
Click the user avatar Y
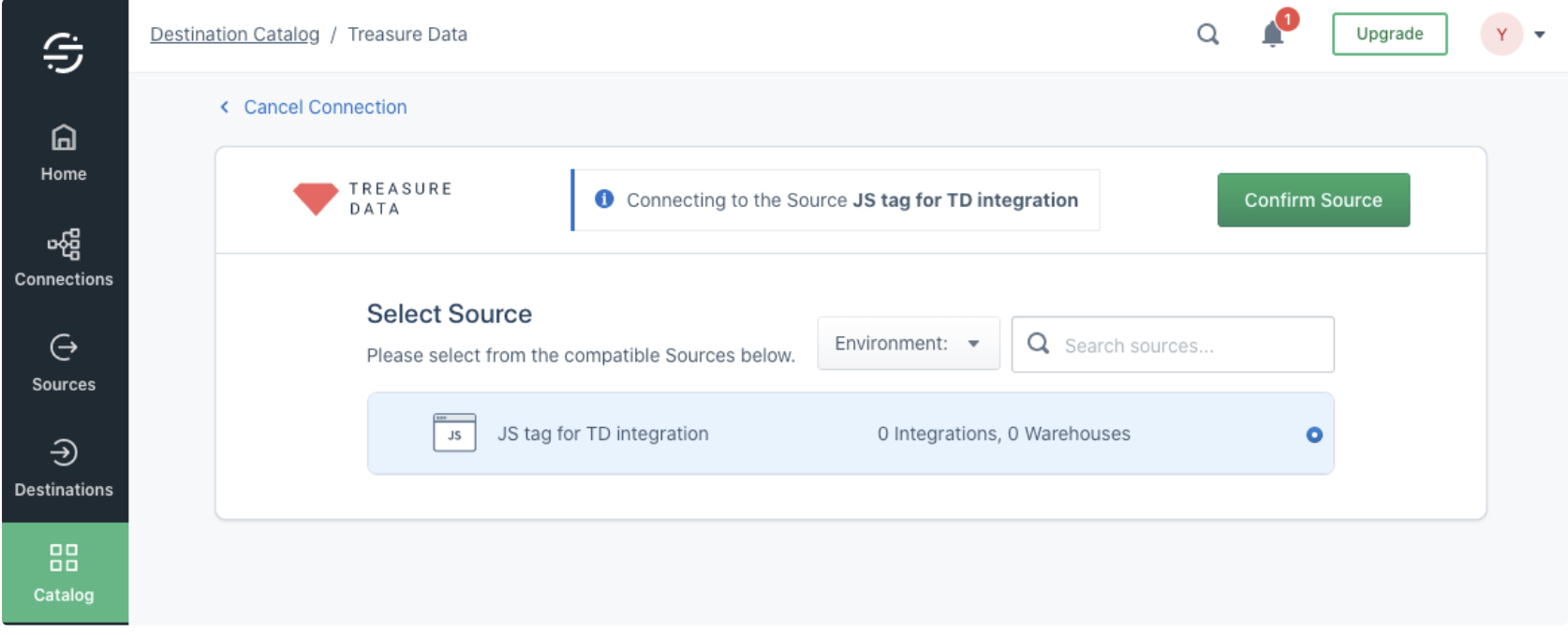1501,35
